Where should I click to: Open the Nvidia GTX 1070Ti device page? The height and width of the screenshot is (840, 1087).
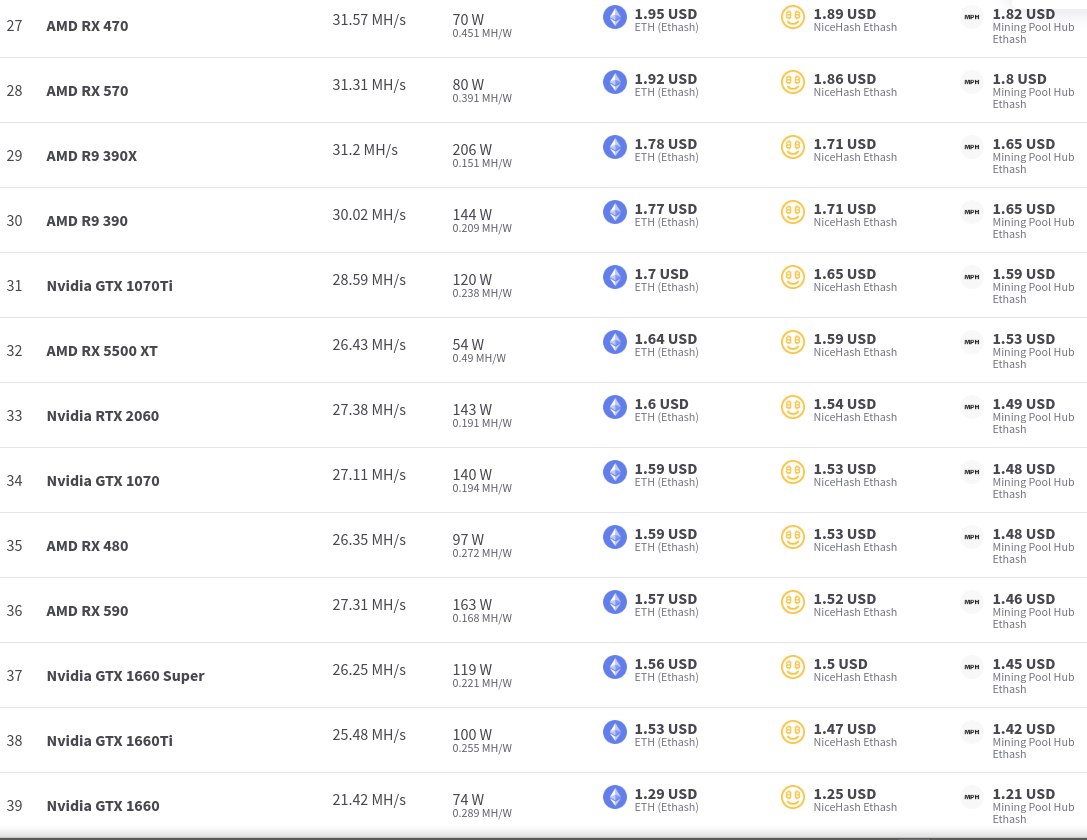[x=110, y=286]
